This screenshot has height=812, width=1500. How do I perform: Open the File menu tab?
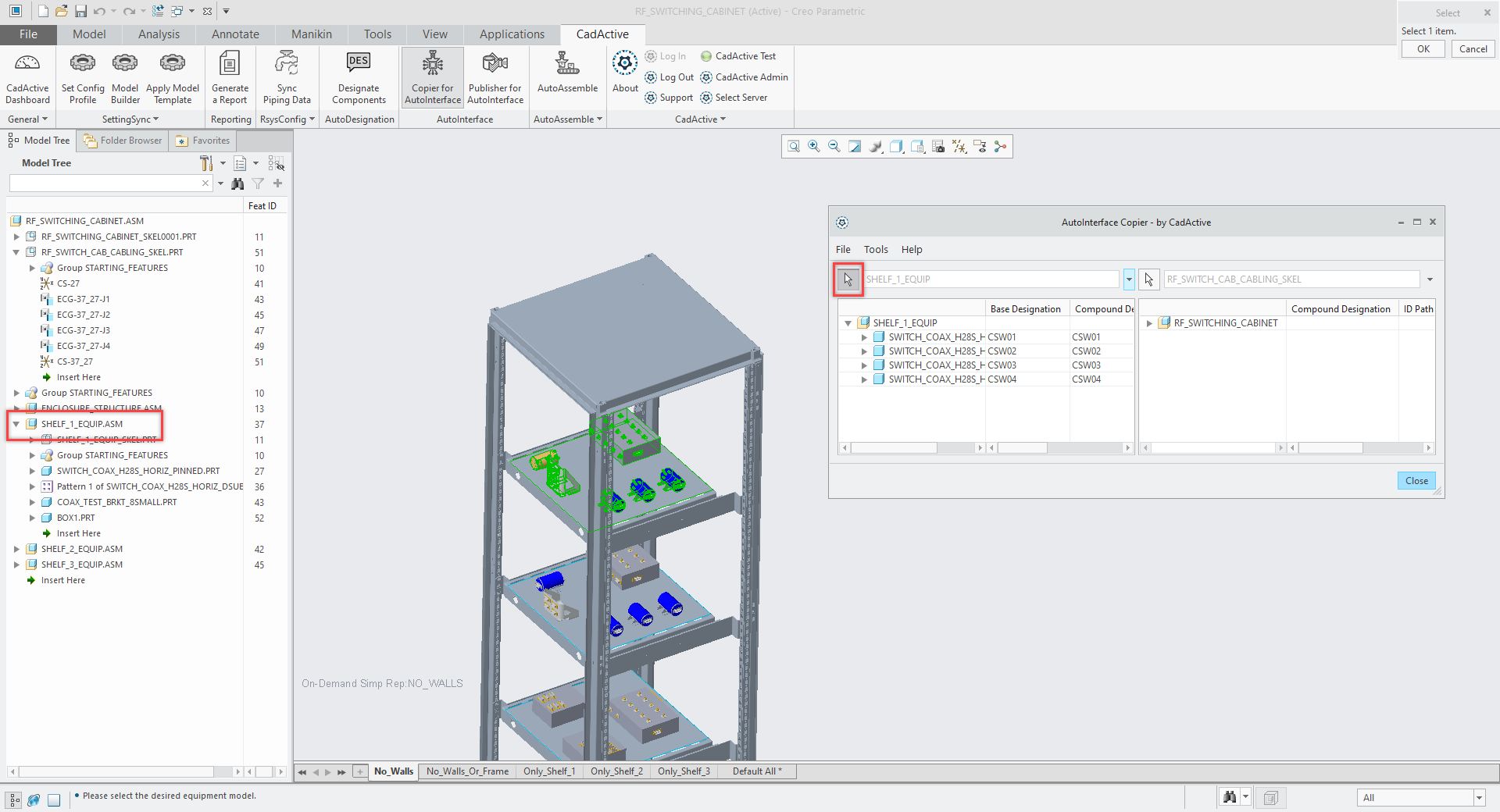click(28, 34)
